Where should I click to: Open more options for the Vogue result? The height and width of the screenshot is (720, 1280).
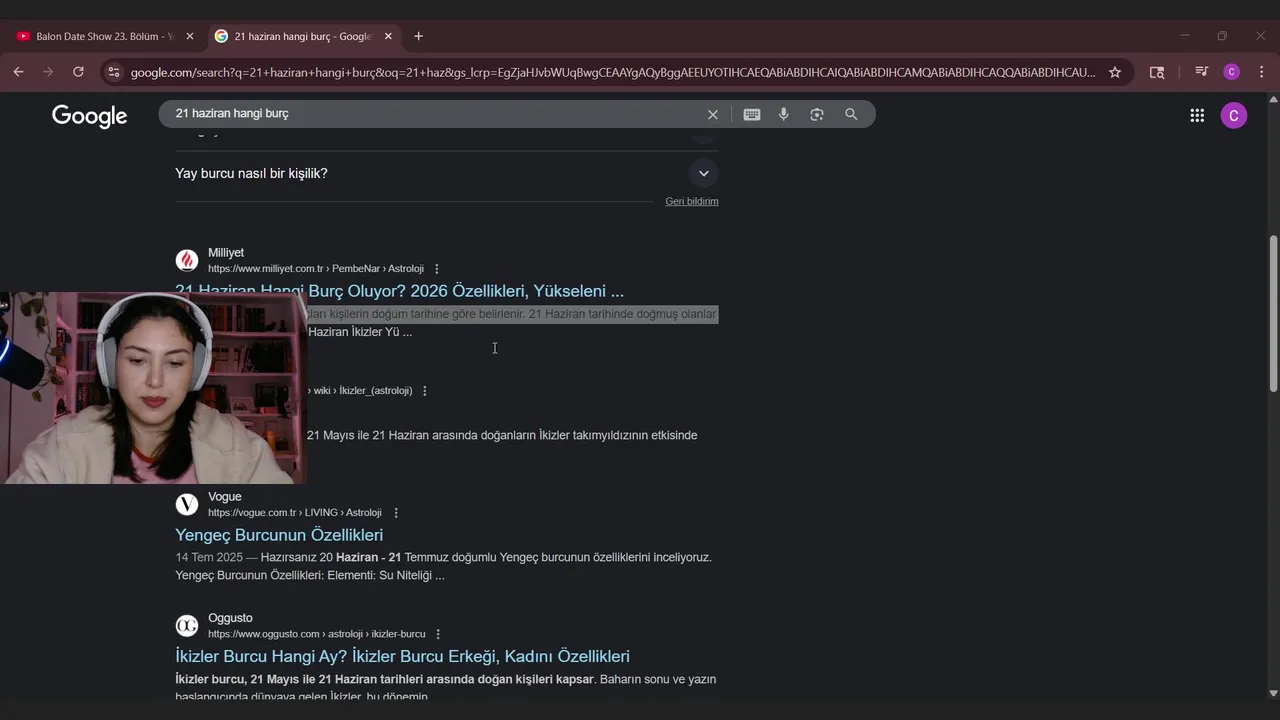pos(396,513)
